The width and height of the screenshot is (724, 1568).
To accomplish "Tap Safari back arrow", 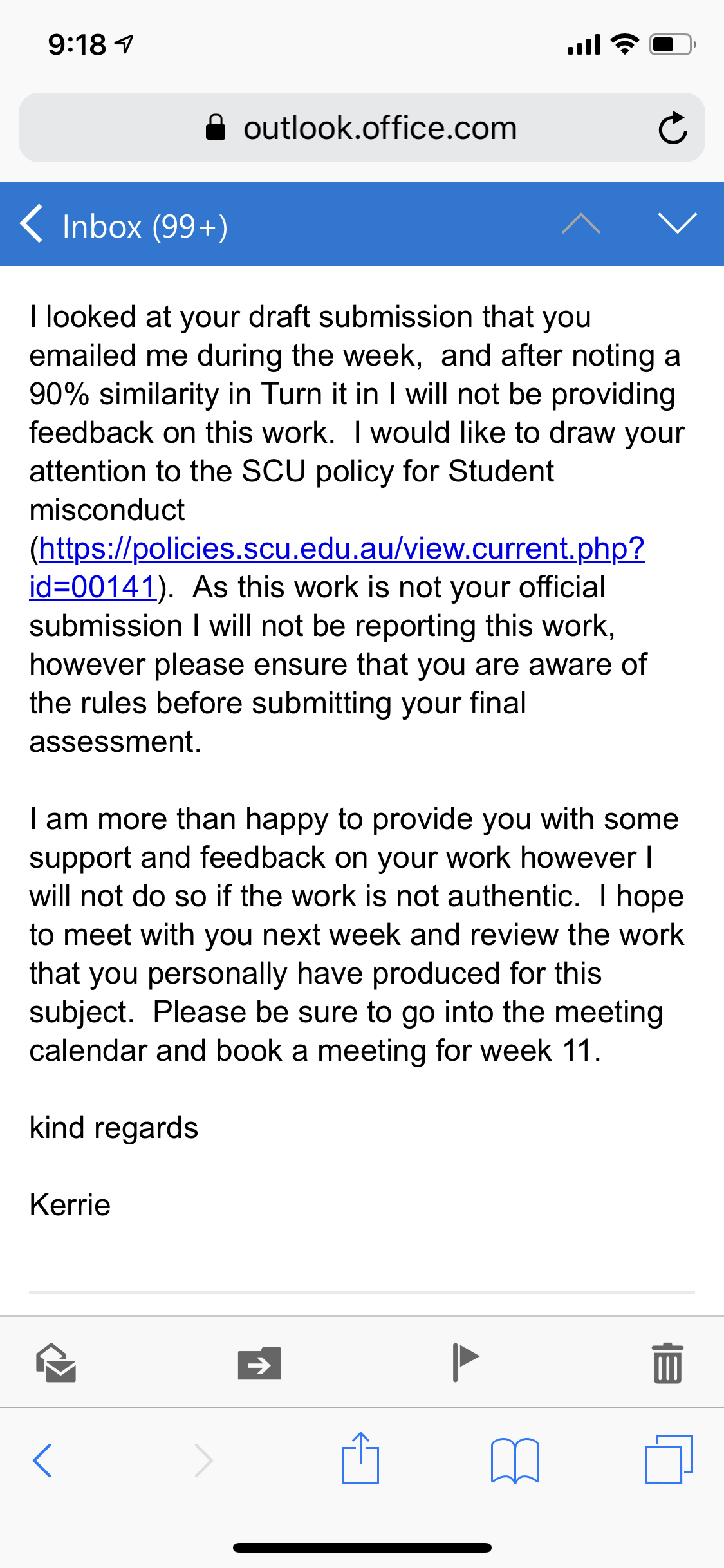I will tap(42, 1460).
